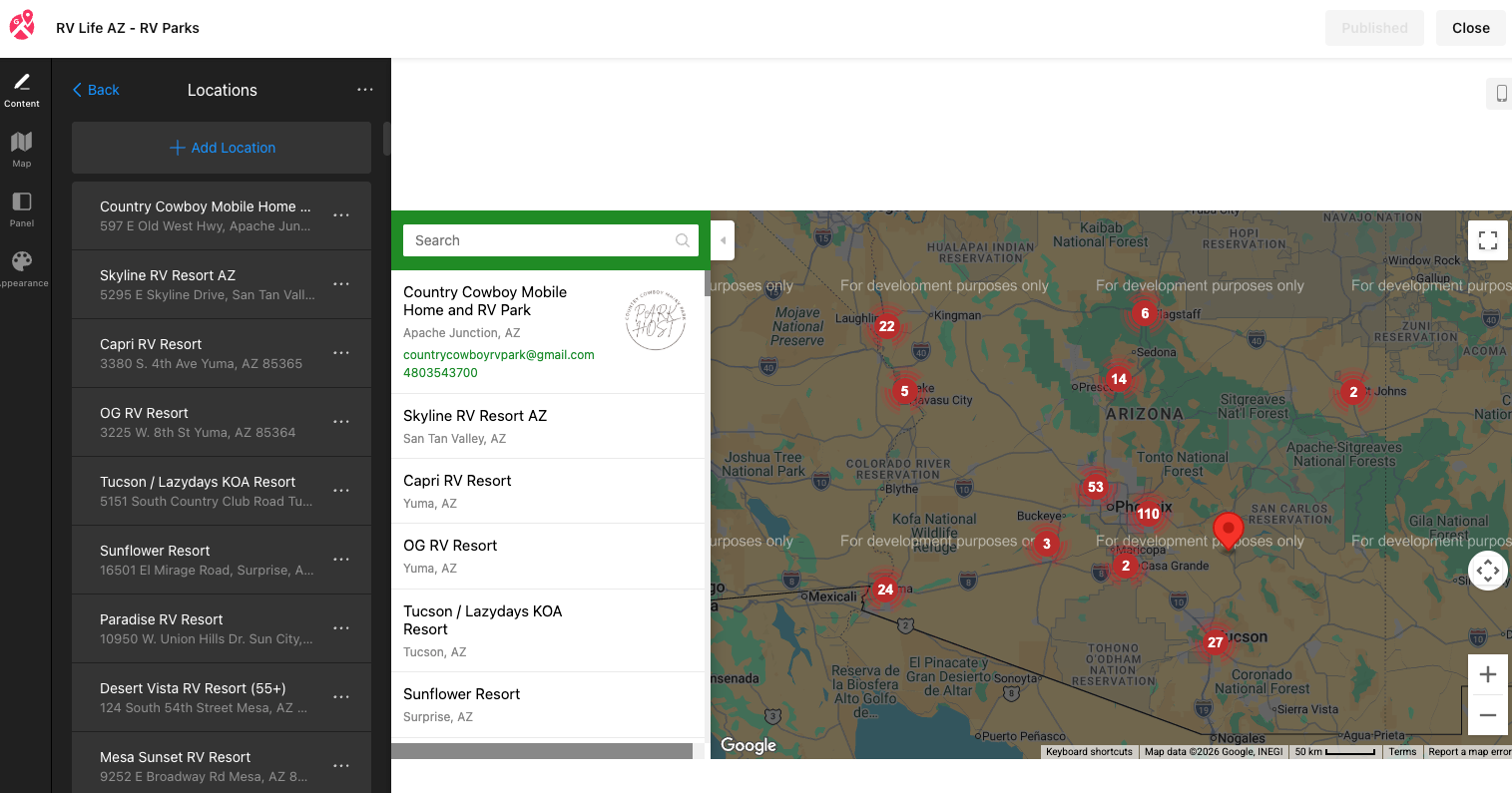Viewport: 1512px width, 793px height.
Task: Click the search magnifier icon
Action: [683, 240]
